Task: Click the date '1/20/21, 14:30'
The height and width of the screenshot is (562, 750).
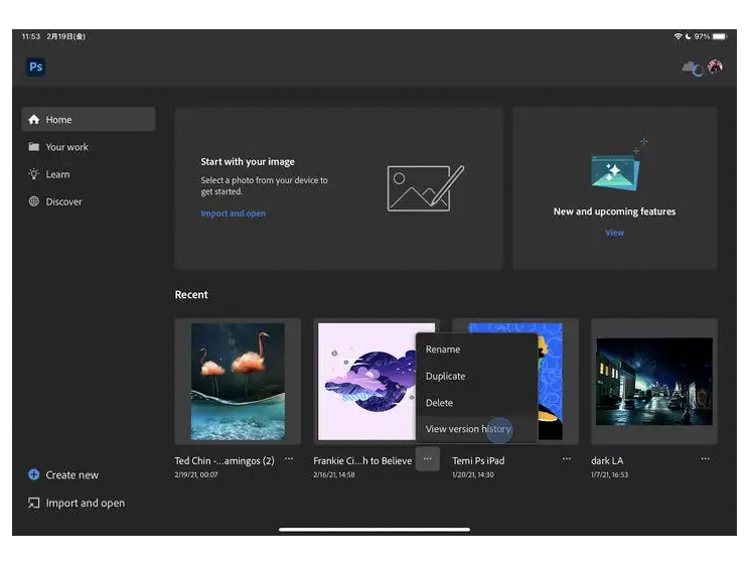Action: point(473,474)
